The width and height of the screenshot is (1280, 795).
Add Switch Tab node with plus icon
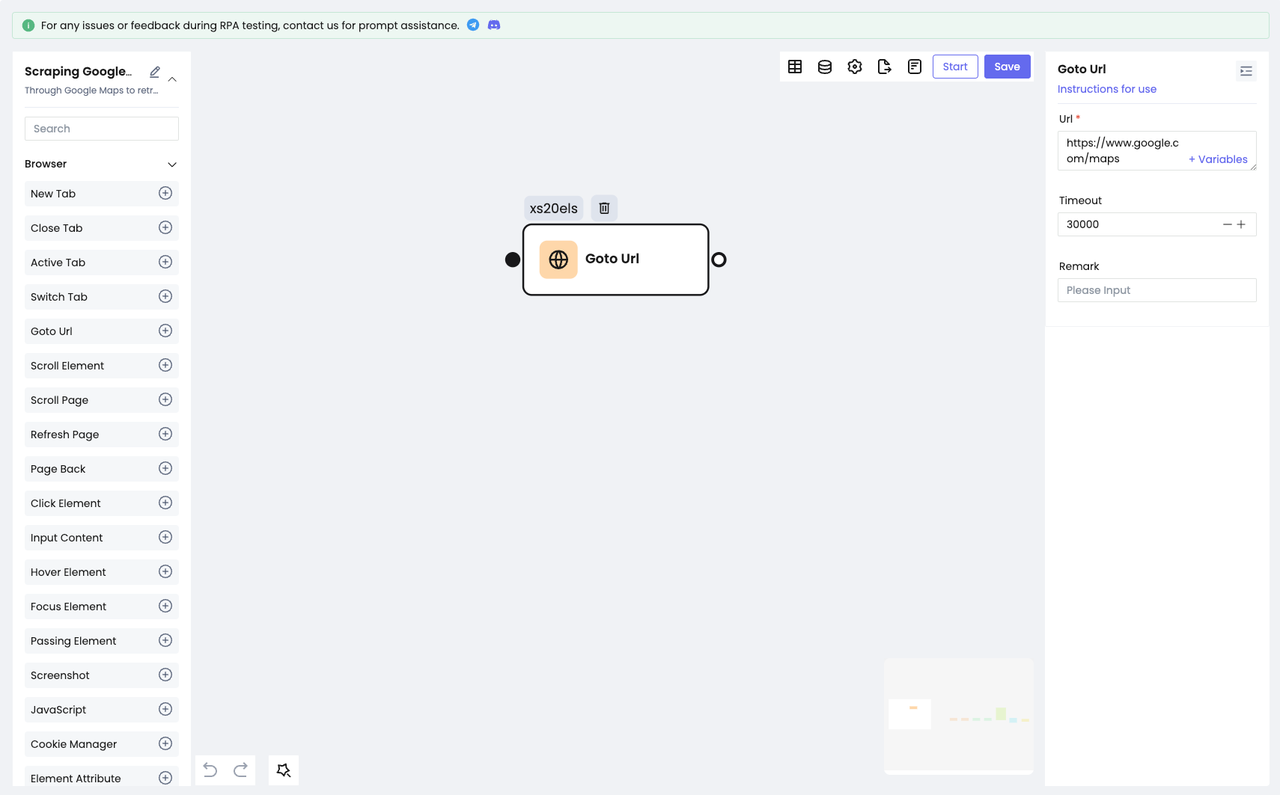165,296
